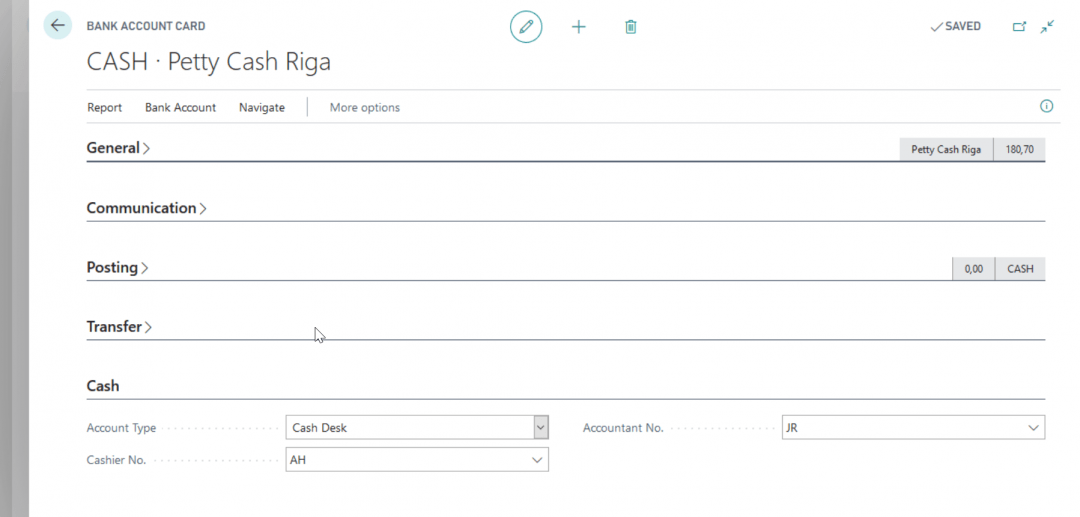Click the collapse page arrows icon

click(1047, 27)
